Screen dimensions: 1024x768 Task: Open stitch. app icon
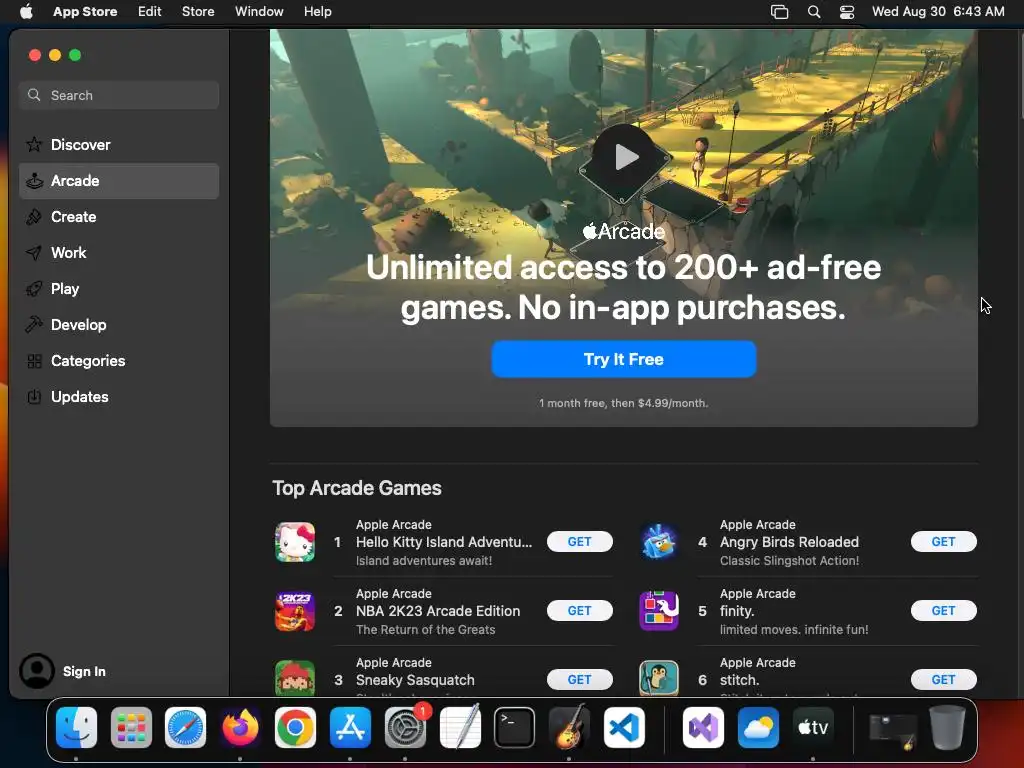point(659,678)
